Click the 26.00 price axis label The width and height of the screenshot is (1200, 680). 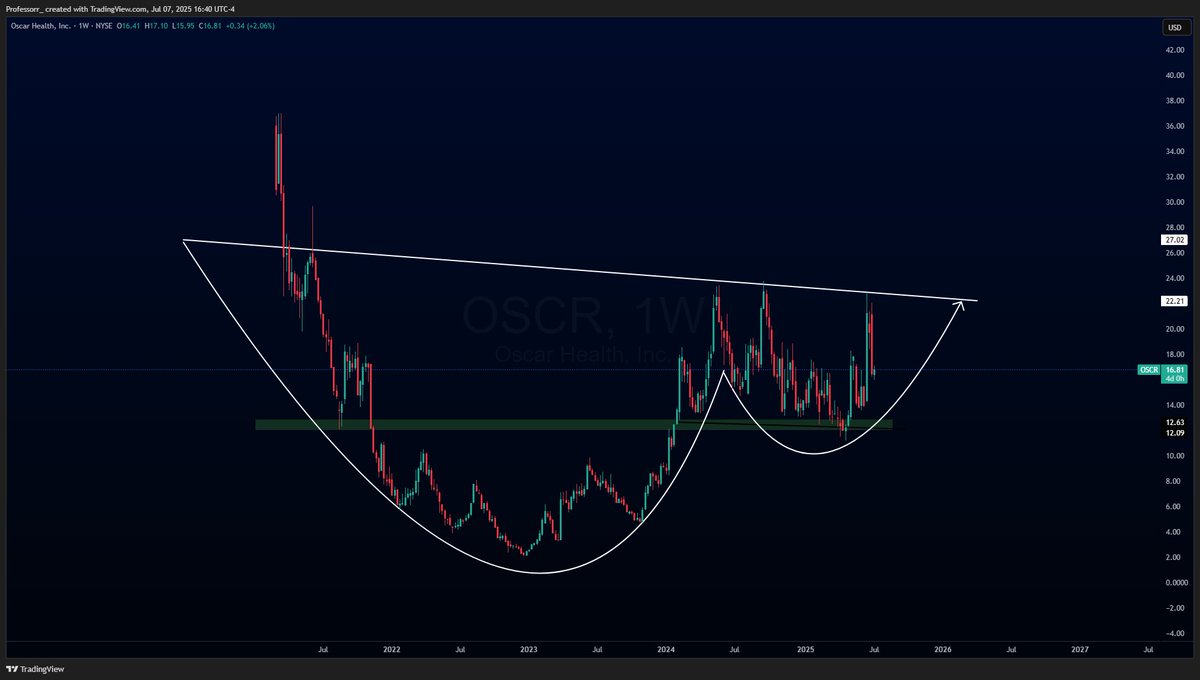pos(1174,253)
